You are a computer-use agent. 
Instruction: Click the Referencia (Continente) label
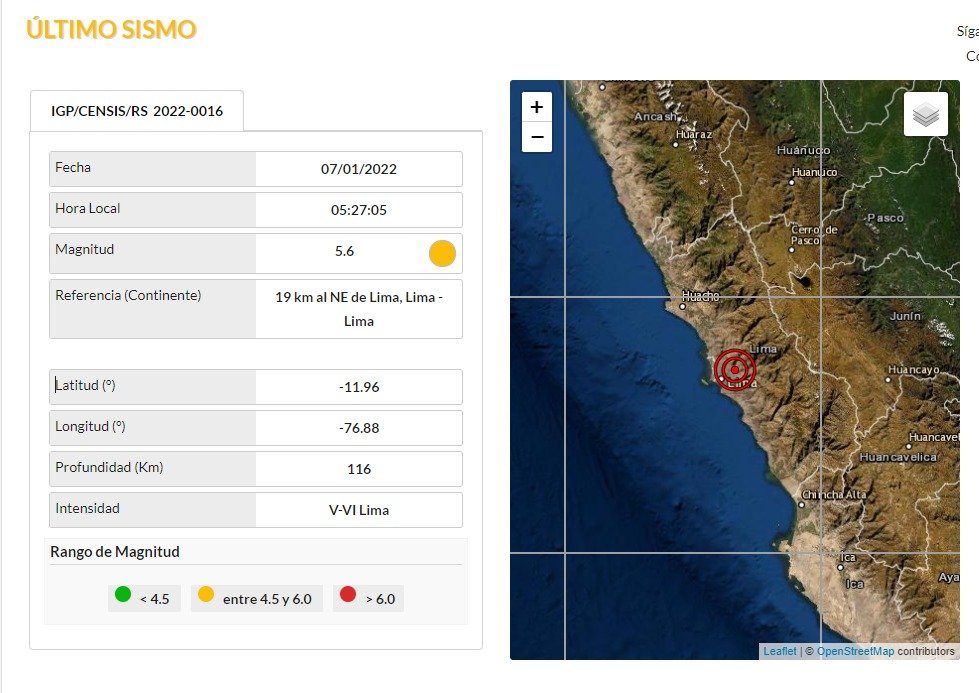coord(128,295)
